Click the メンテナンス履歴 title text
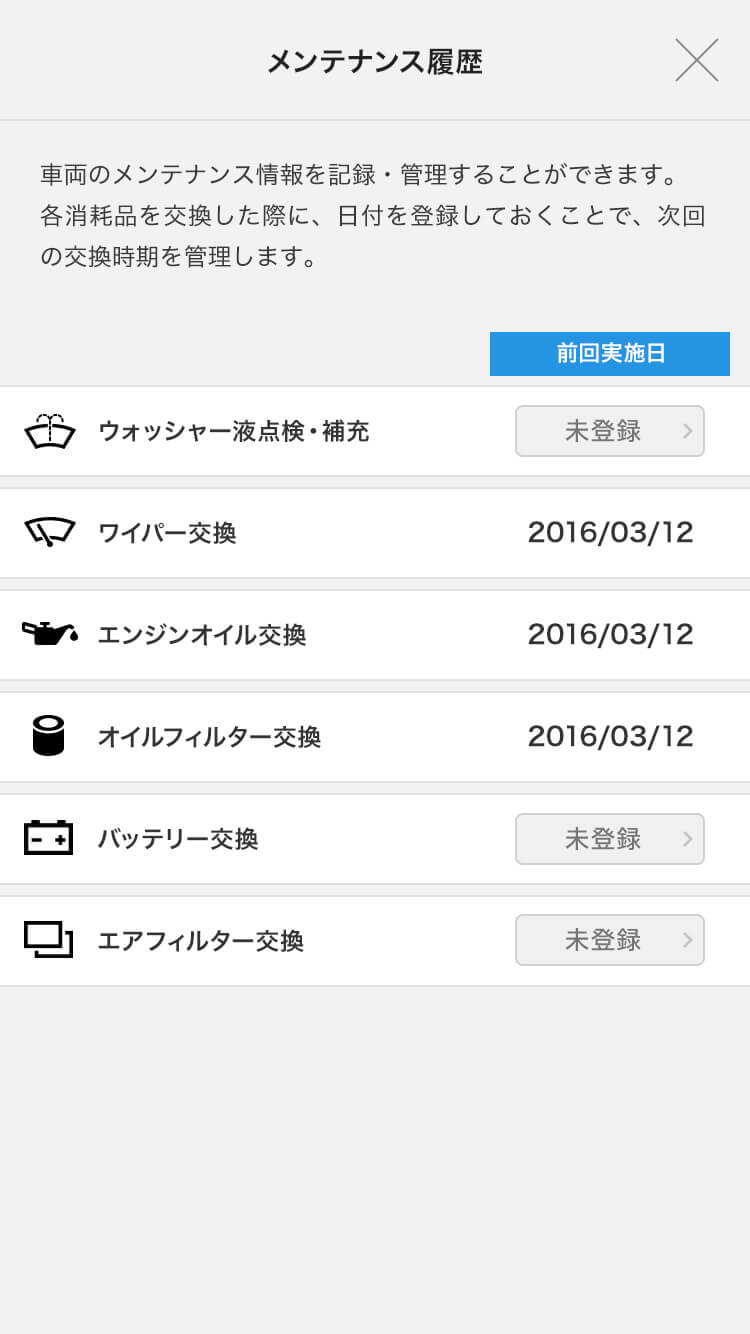The image size is (750, 1334). [374, 62]
